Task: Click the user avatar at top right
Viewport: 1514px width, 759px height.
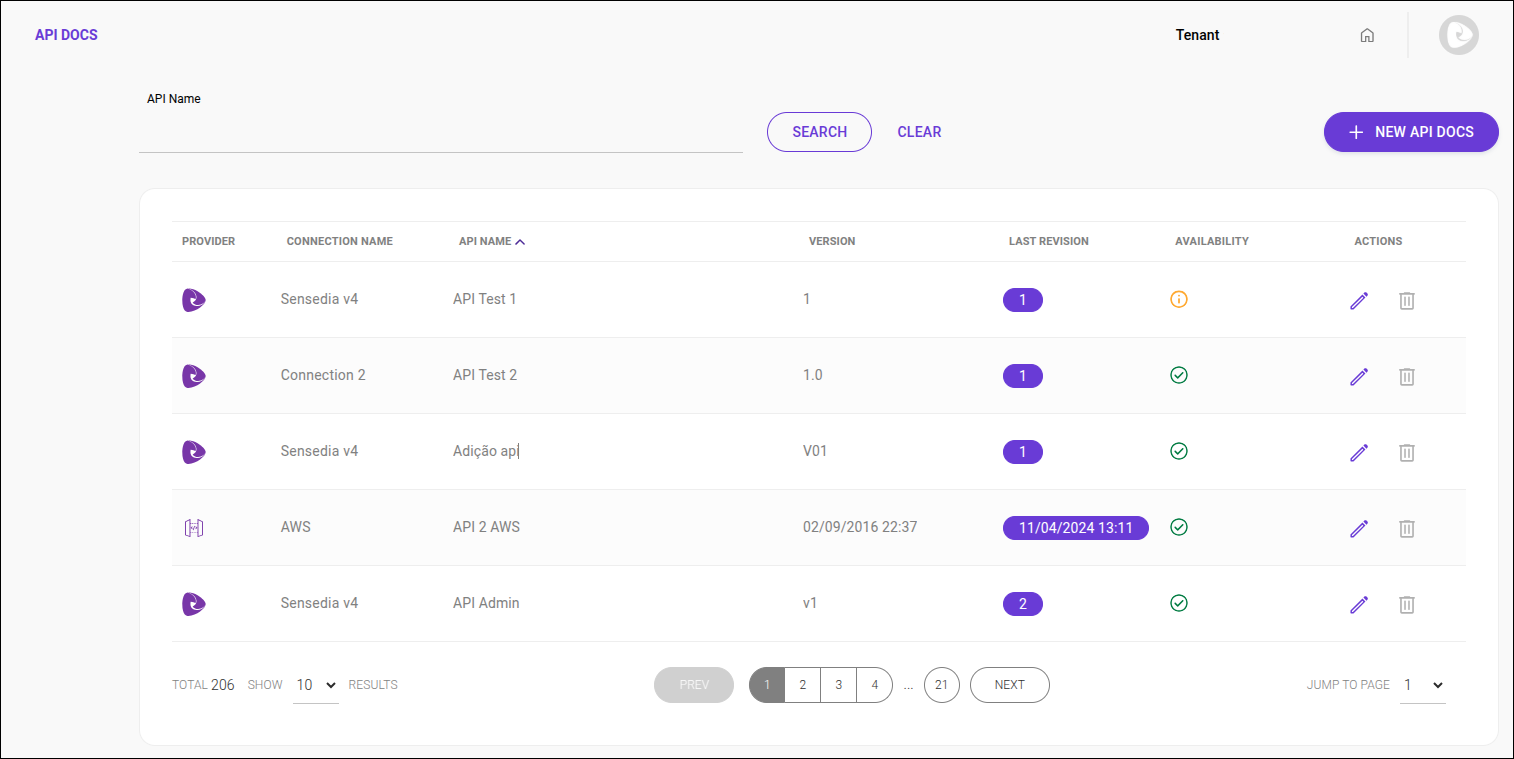Action: pos(1459,34)
